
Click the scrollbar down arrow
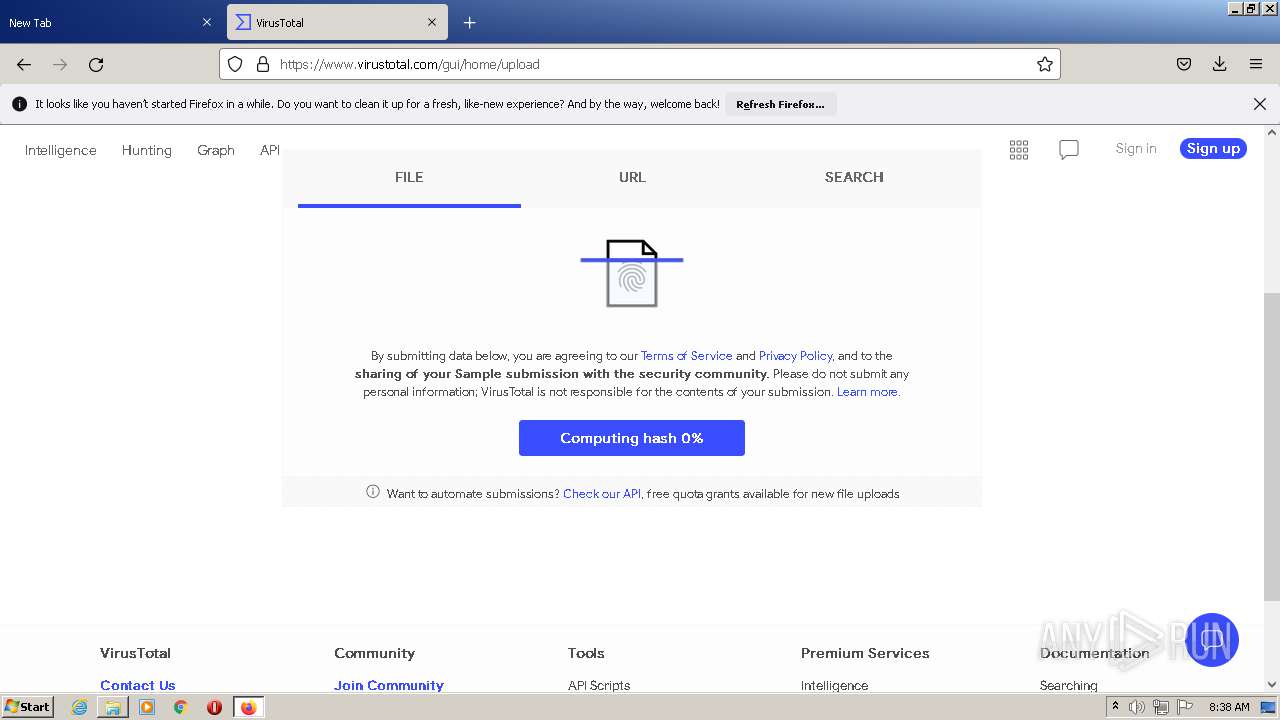[x=1272, y=685]
